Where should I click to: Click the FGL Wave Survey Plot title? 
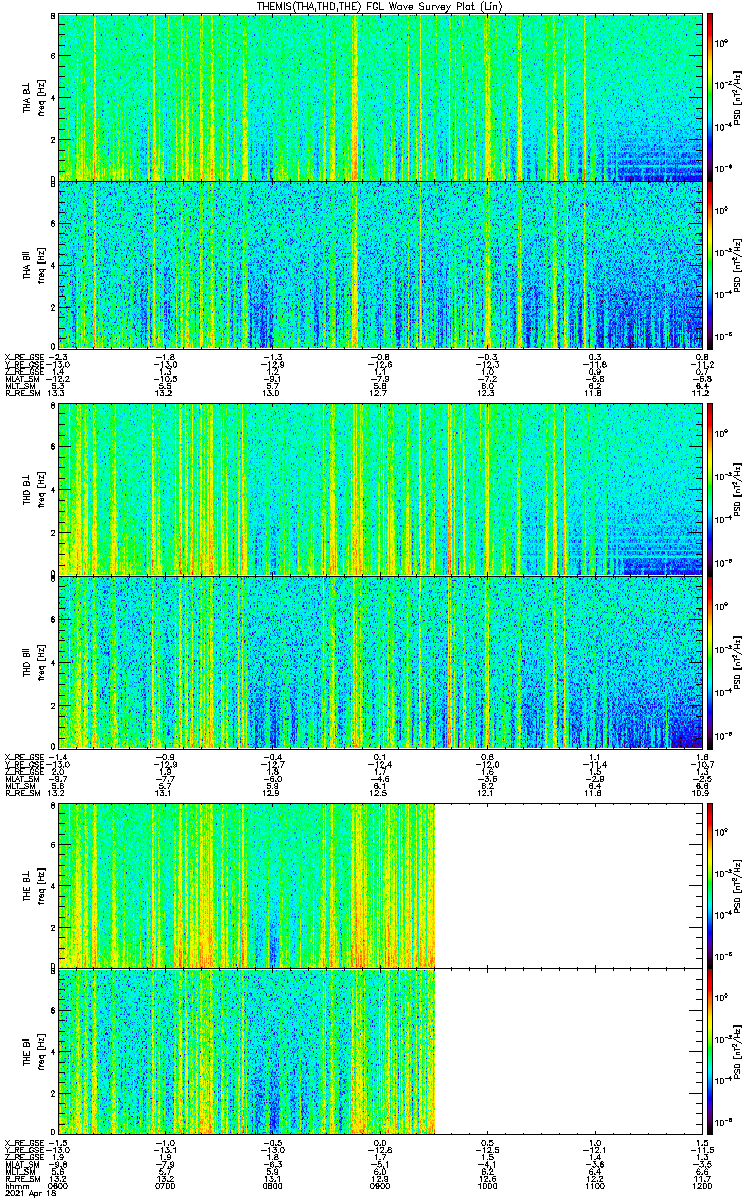[382, 7]
